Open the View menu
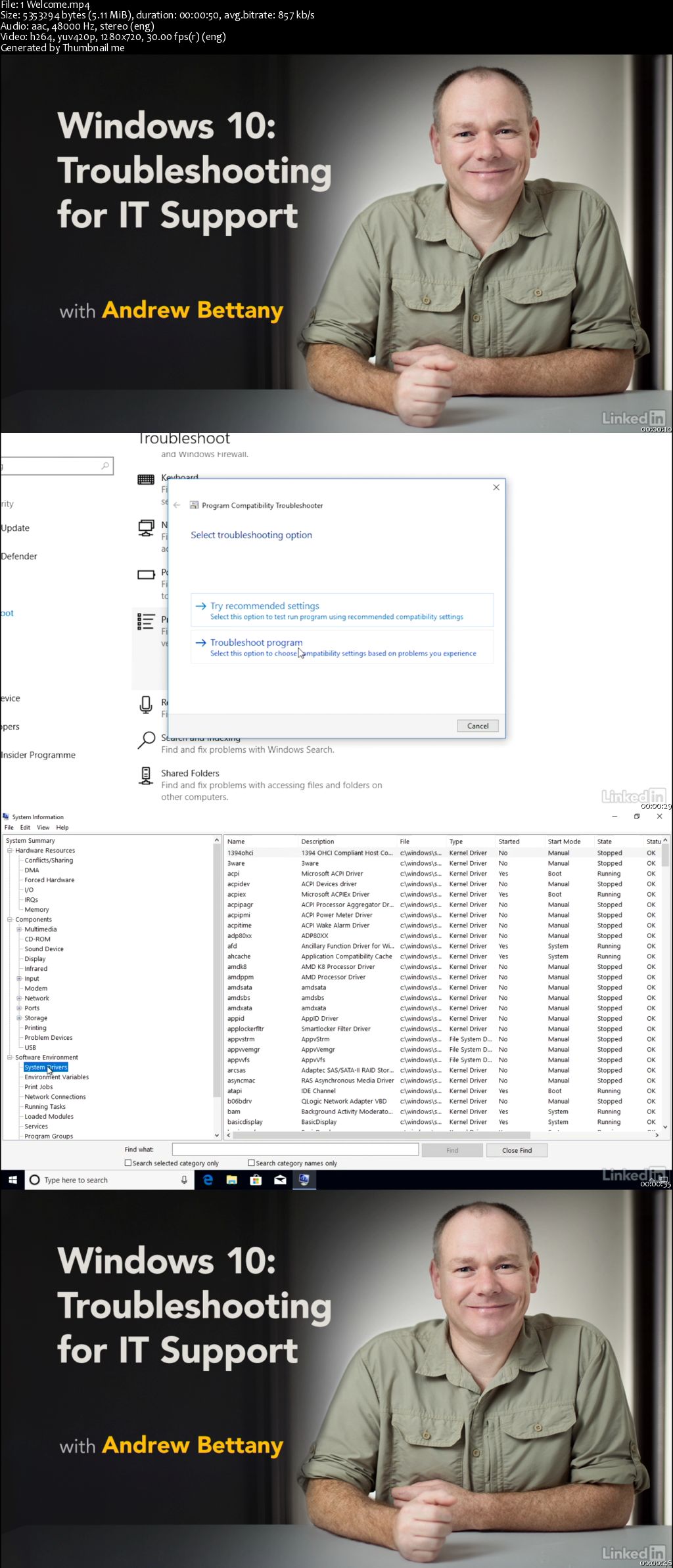This screenshot has height=1568, width=673. [43, 828]
